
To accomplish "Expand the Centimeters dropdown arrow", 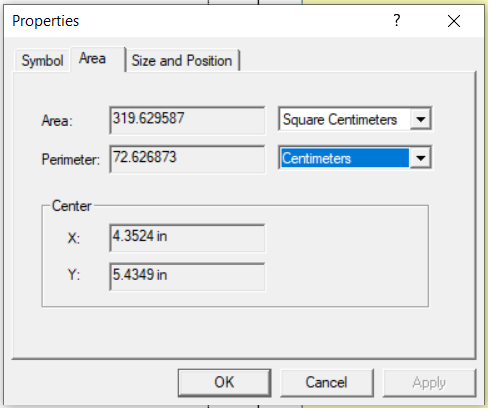I will pos(421,158).
